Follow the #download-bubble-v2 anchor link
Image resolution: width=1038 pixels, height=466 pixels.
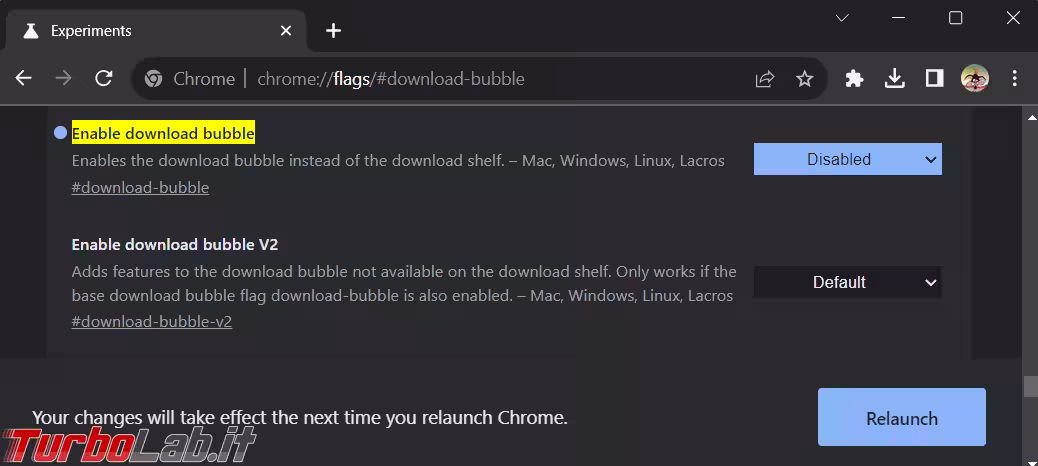tap(151, 322)
